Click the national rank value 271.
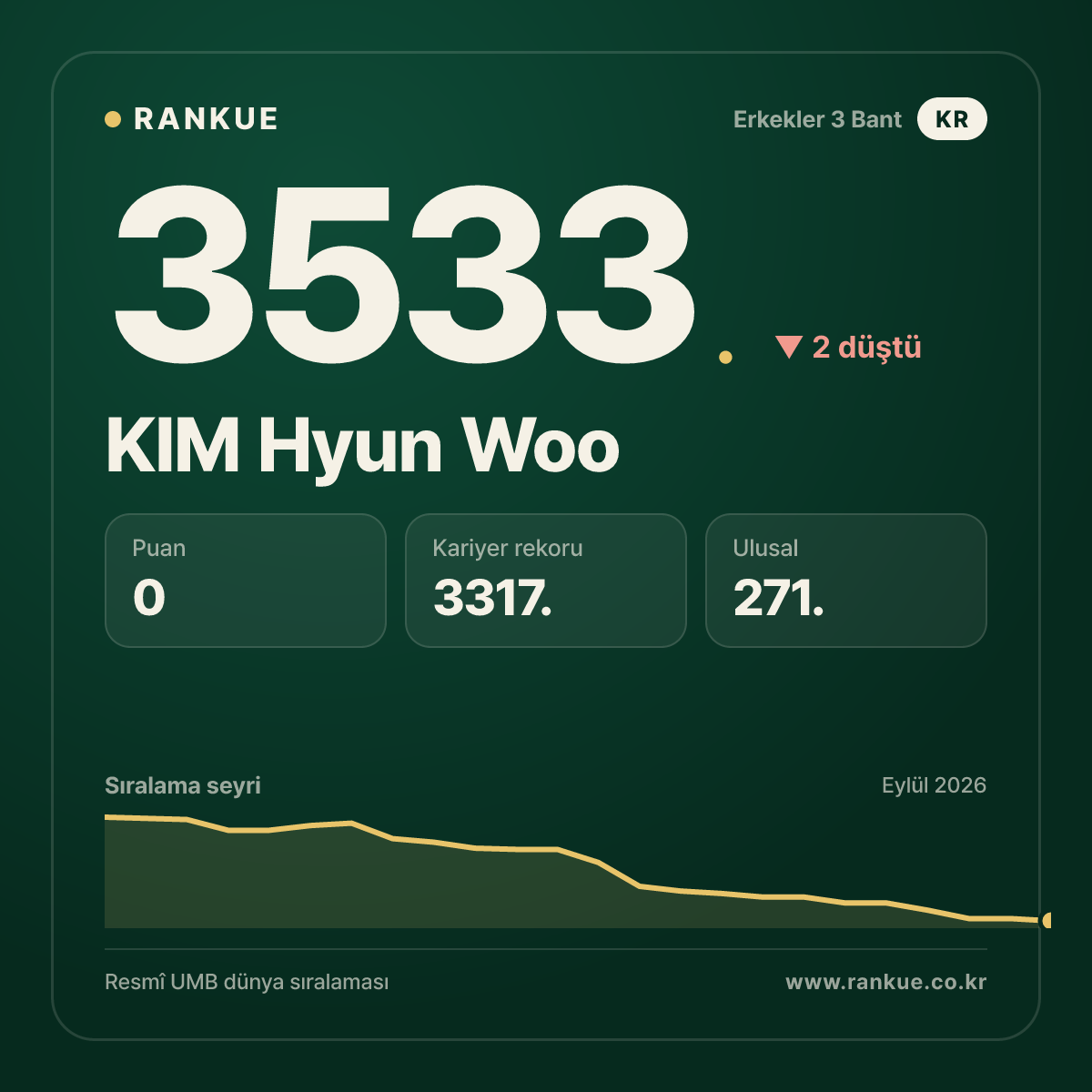Image resolution: width=1092 pixels, height=1092 pixels. pos(779,598)
